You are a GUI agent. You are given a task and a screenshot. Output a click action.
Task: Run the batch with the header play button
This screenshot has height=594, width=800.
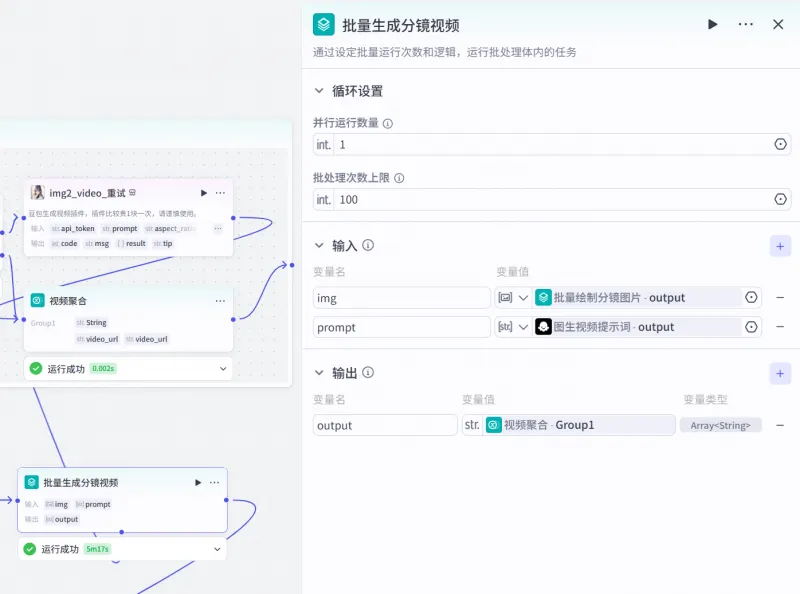713,24
